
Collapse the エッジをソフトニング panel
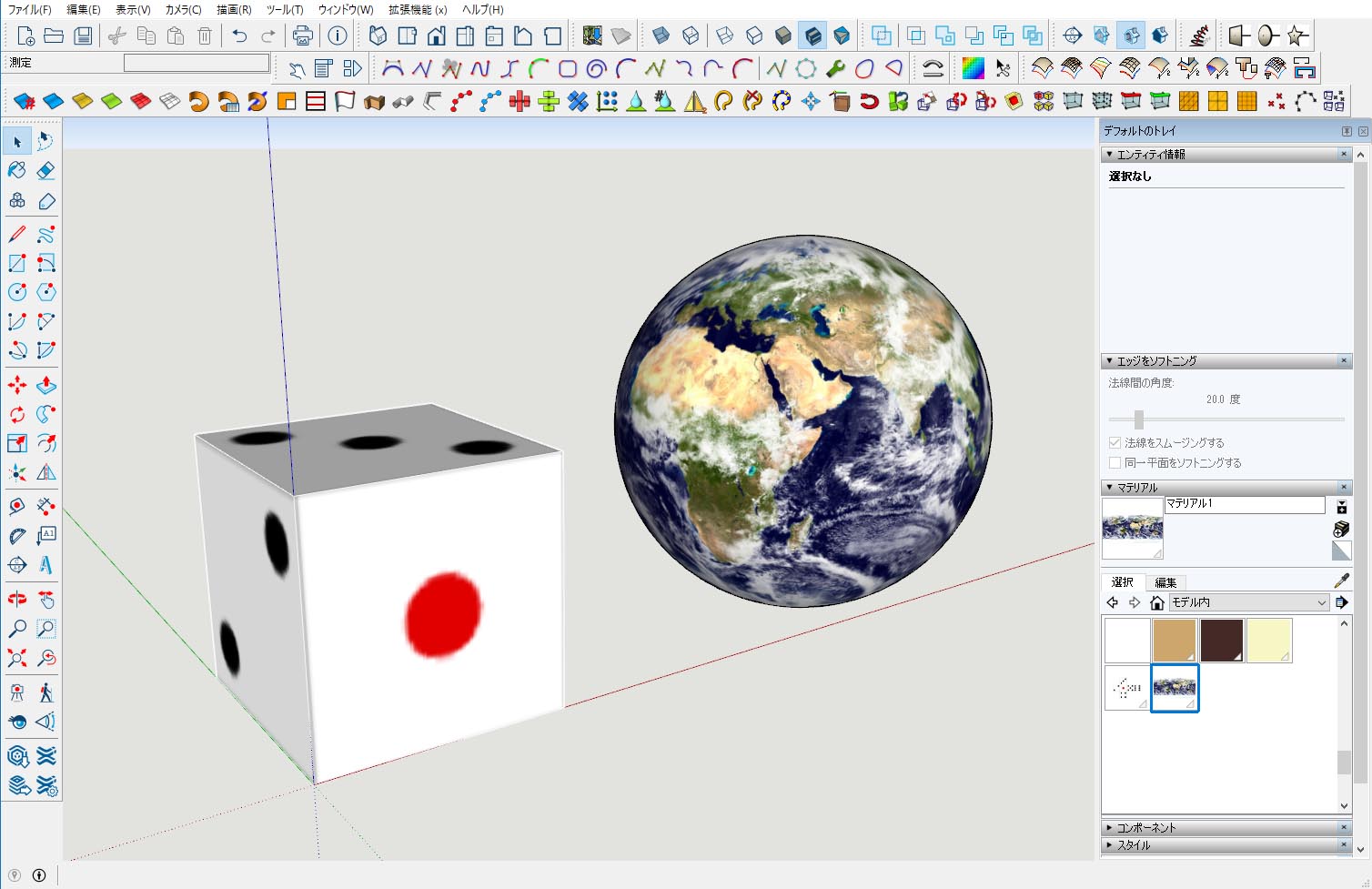(1109, 361)
